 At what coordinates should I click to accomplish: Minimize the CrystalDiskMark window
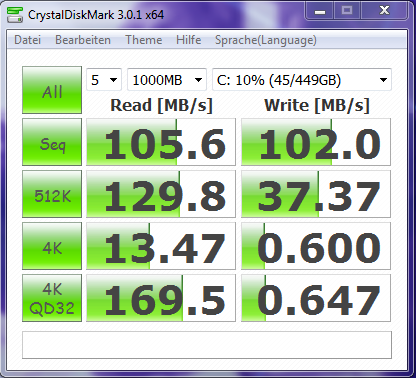point(320,11)
